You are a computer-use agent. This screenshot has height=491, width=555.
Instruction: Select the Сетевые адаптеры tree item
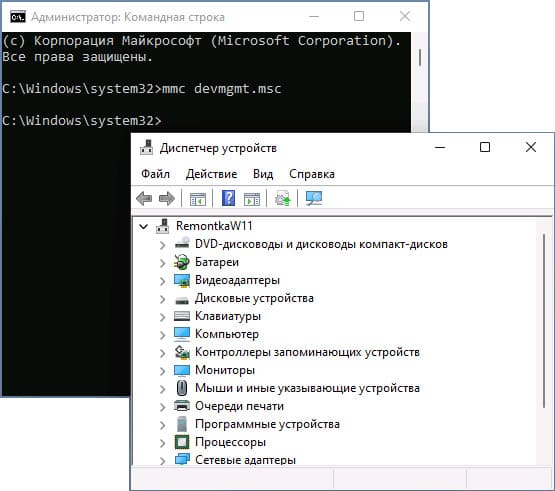(x=245, y=460)
